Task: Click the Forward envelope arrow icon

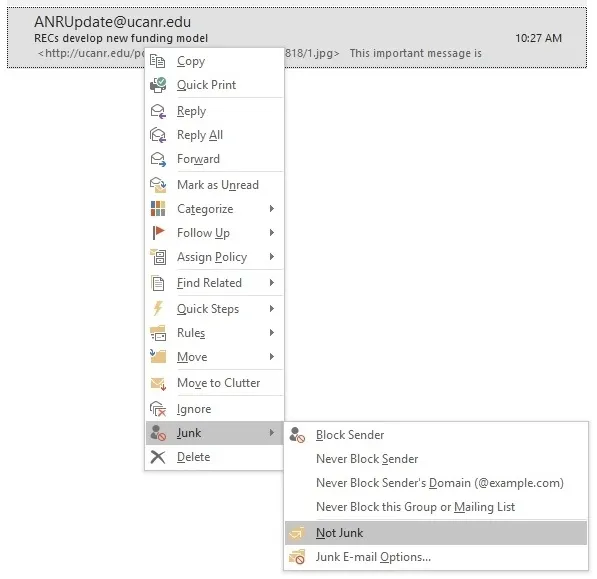Action: click(x=158, y=159)
